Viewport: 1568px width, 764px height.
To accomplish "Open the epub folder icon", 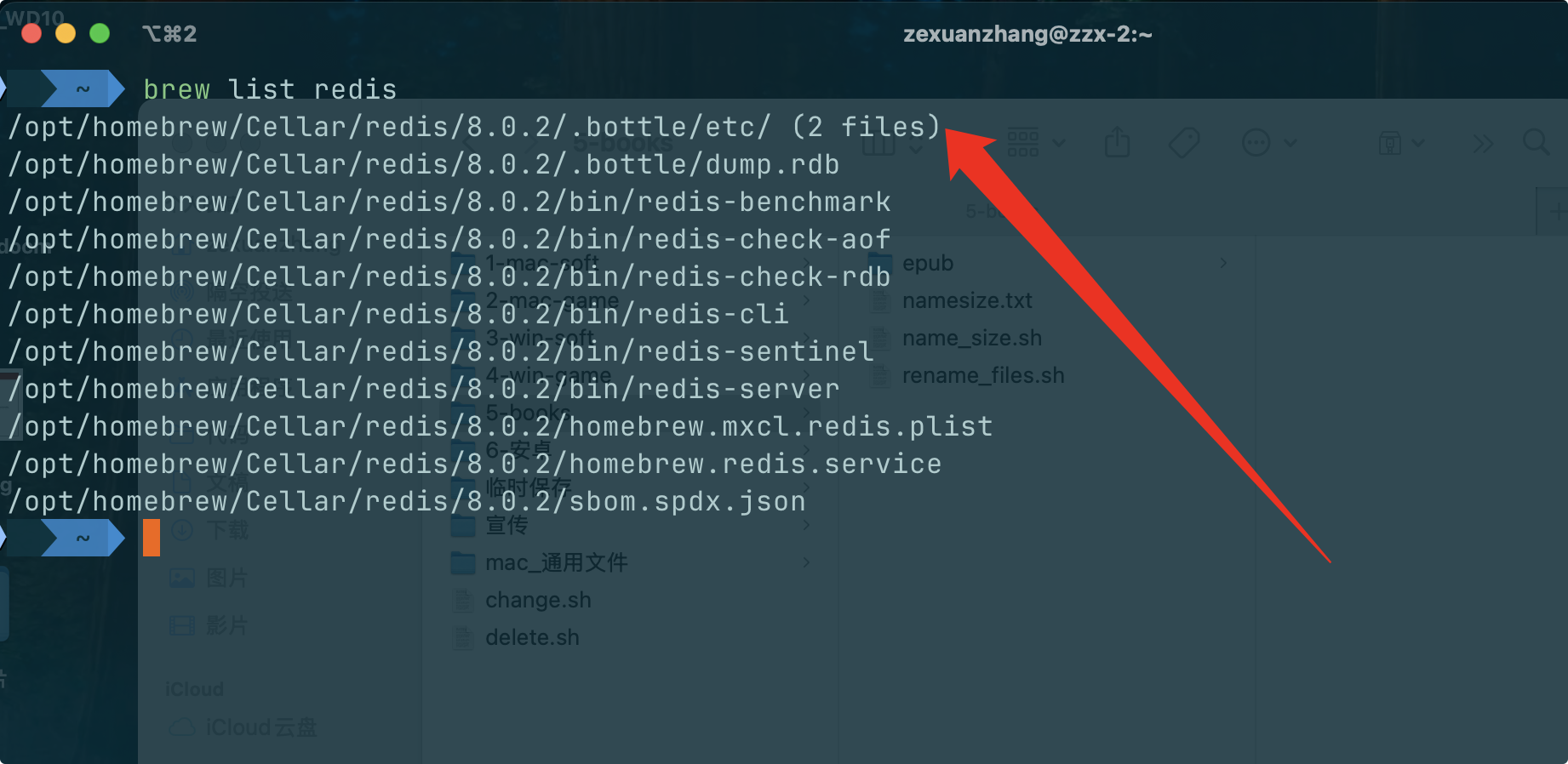I will (x=880, y=263).
